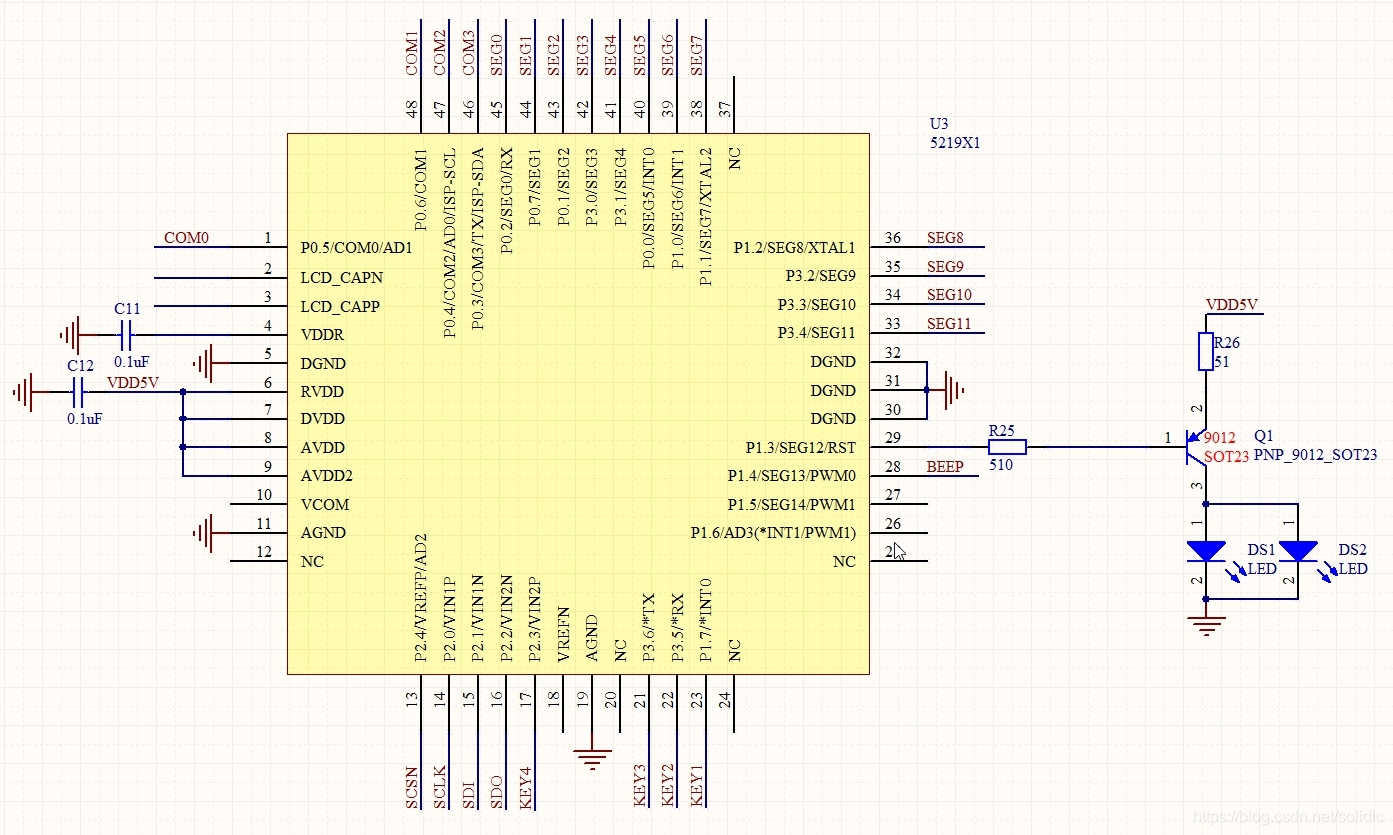Select ground symbol below pin 19
Viewport: 1393px width, 835px height.
pos(593,758)
